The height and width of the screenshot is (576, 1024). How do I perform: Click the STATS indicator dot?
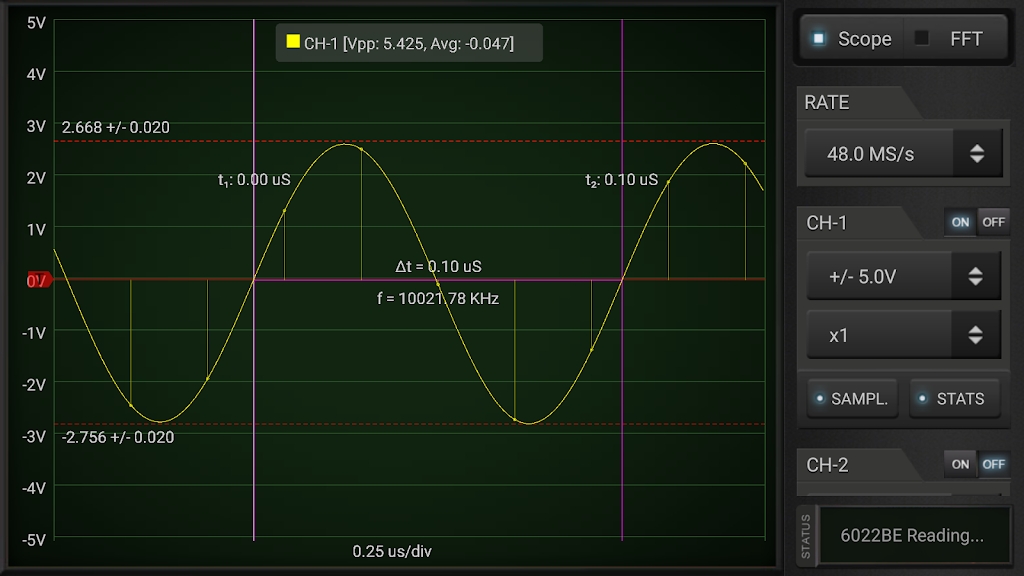click(922, 398)
